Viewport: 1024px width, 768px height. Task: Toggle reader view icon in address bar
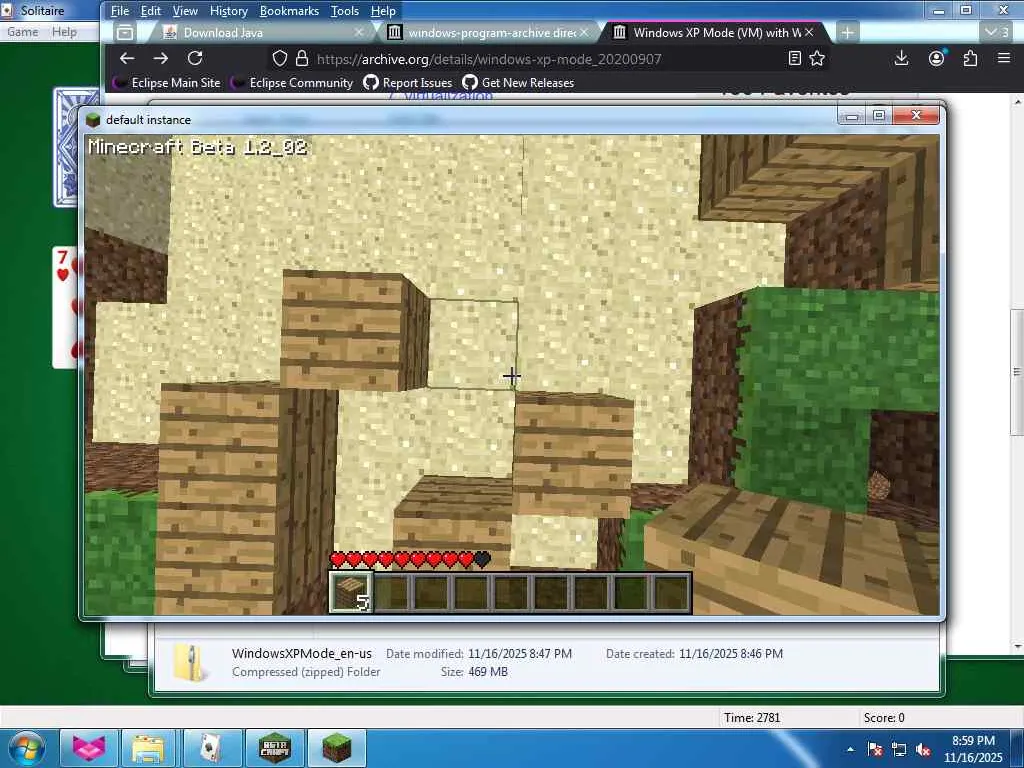pos(795,59)
